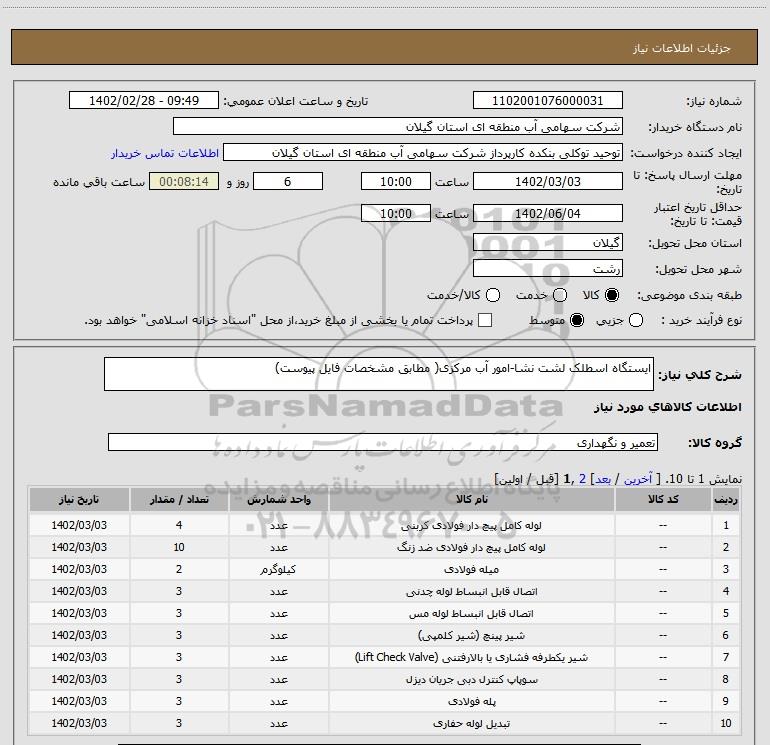Click column header تعداد / مقدار
The image size is (770, 745).
(x=179, y=499)
